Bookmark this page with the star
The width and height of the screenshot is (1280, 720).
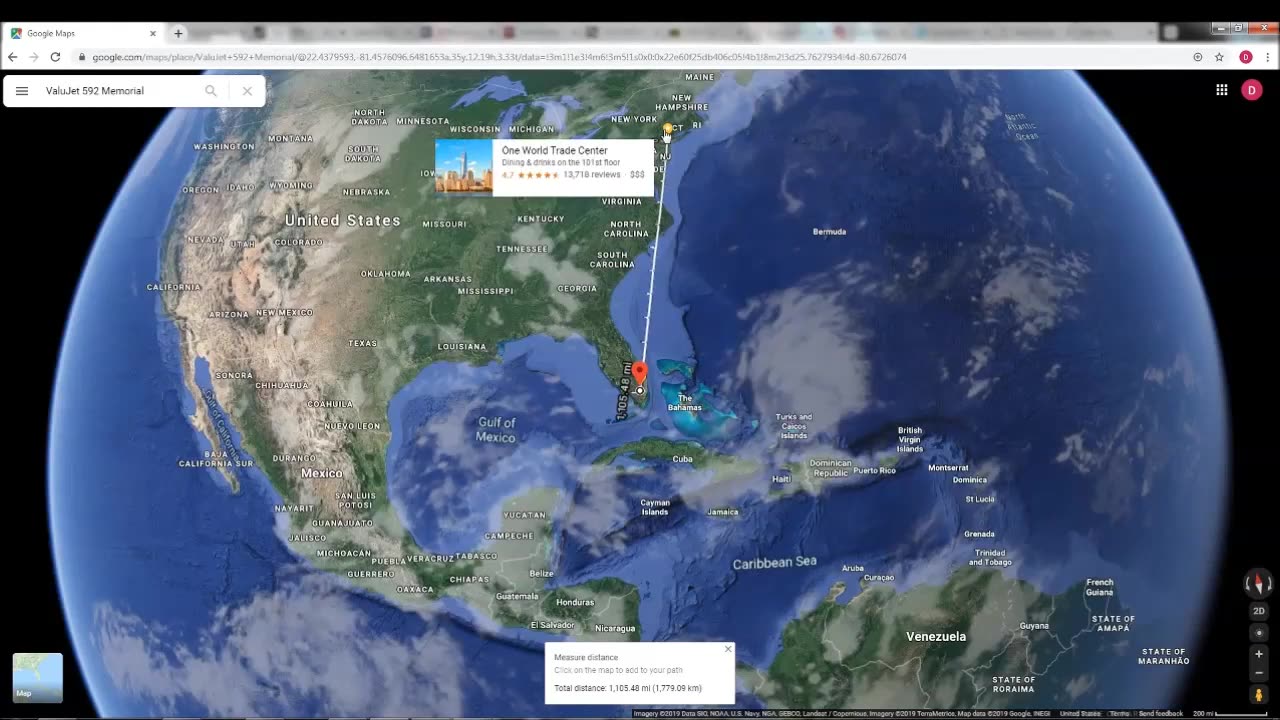click(x=1219, y=57)
